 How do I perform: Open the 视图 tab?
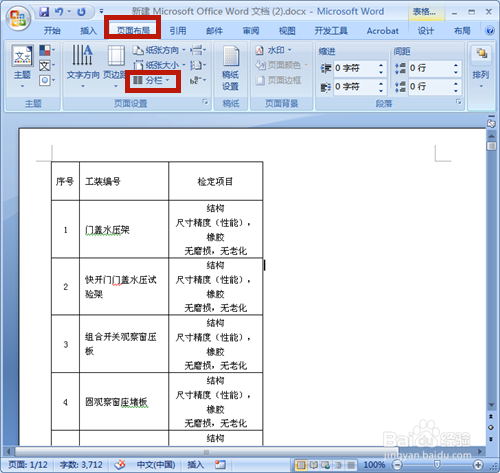(x=287, y=31)
